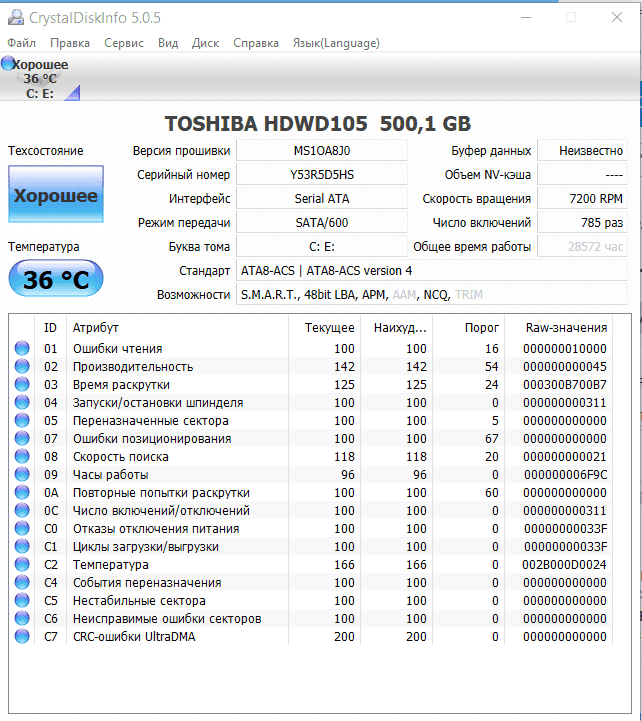Click rotation speed field 7200 RPM
The height and width of the screenshot is (721, 642).
click(583, 199)
